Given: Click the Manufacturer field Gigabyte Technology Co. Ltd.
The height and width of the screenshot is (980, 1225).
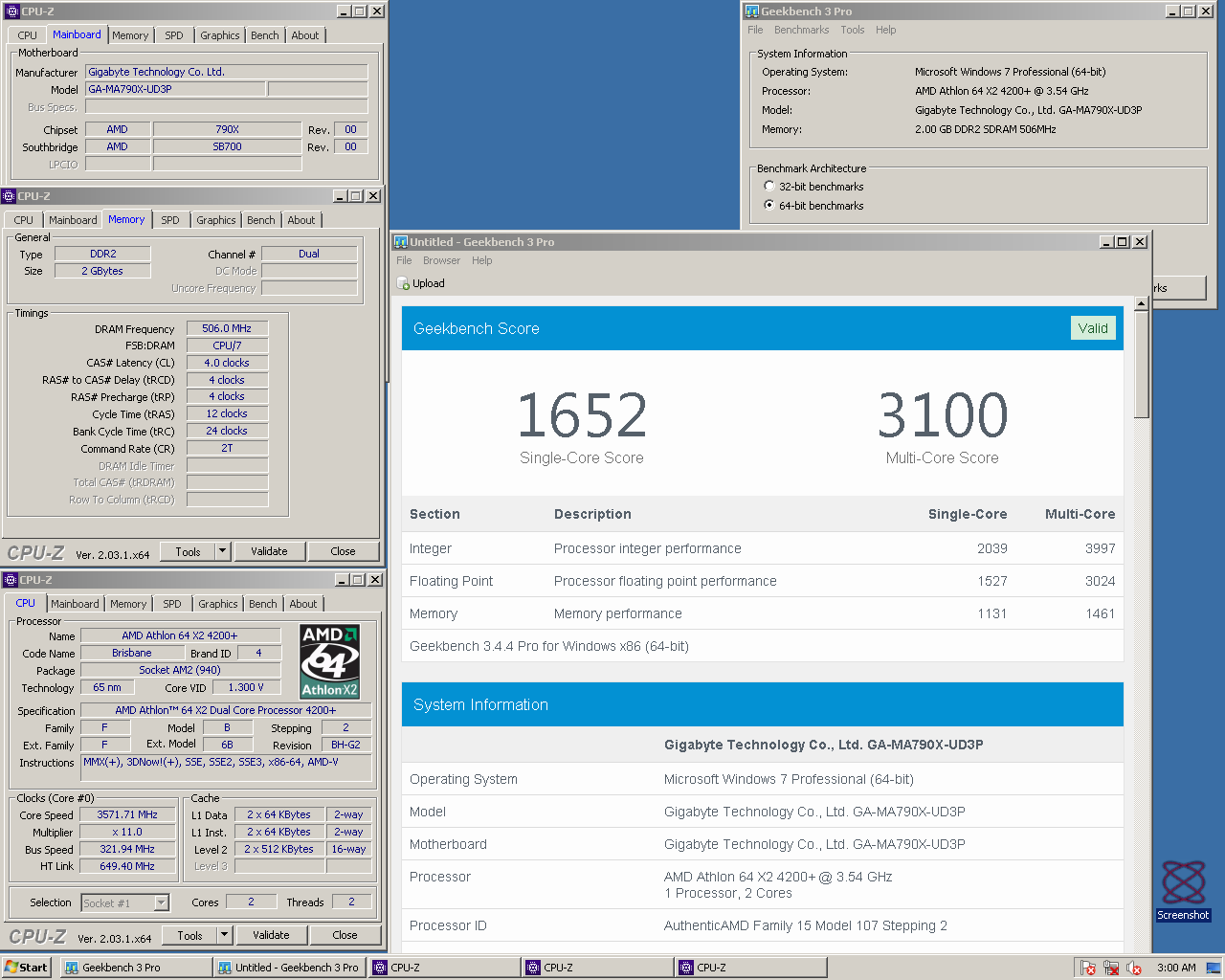Looking at the screenshot, I should click(227, 72).
